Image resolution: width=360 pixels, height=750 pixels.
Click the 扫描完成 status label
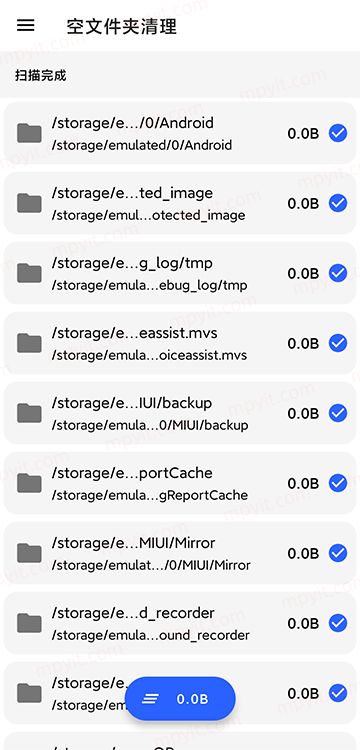coord(40,75)
